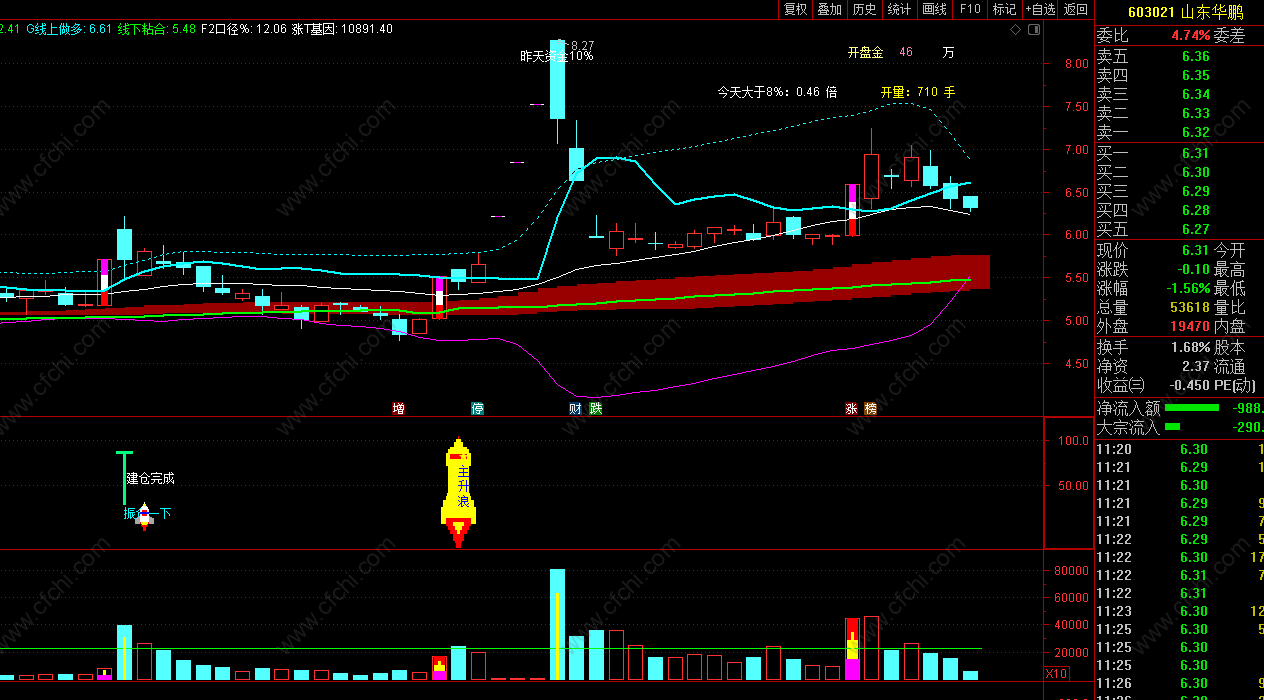The height and width of the screenshot is (700, 1264).
Task: Click the 财 event marker icon
Action: [x=575, y=408]
